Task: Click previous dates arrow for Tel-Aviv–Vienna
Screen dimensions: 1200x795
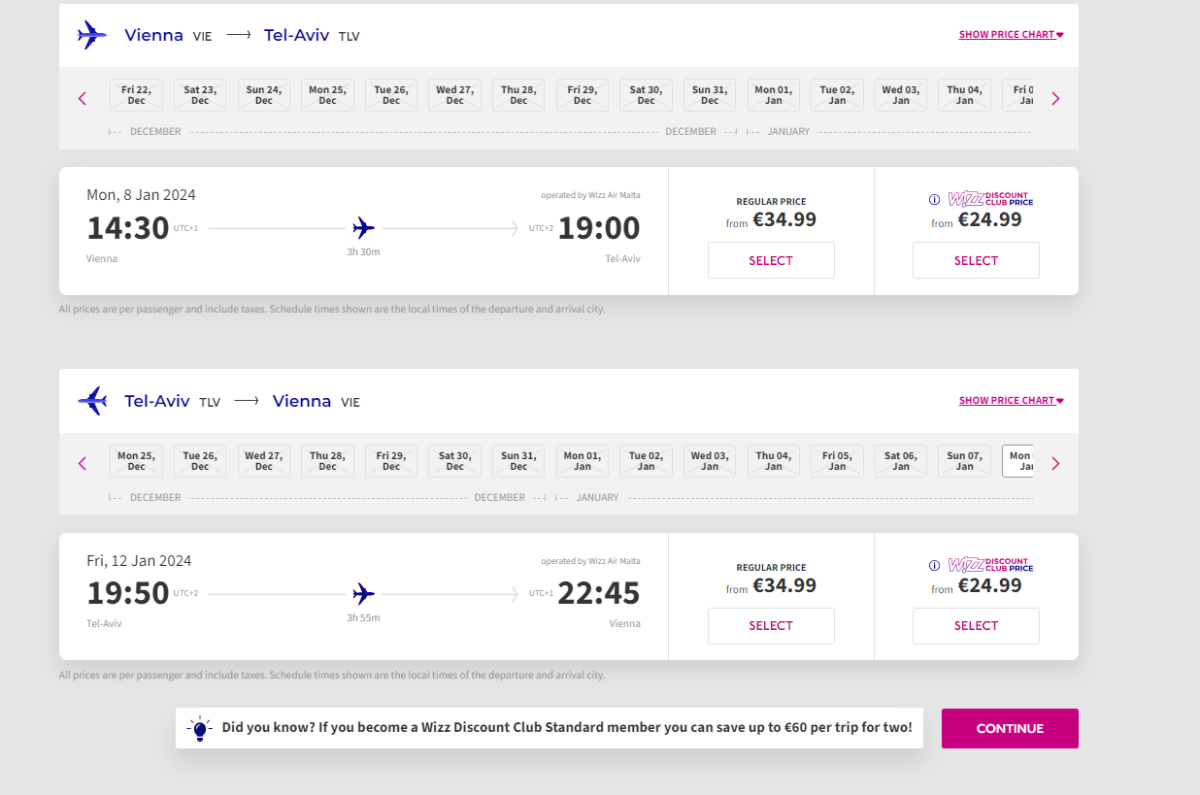Action: (x=82, y=463)
